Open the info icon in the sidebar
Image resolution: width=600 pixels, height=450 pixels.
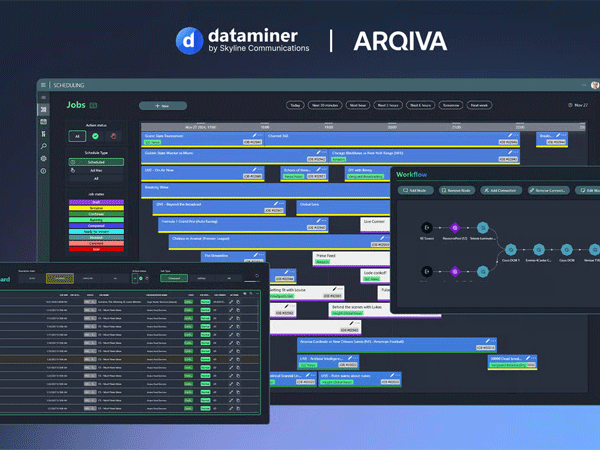pyautogui.click(x=44, y=171)
